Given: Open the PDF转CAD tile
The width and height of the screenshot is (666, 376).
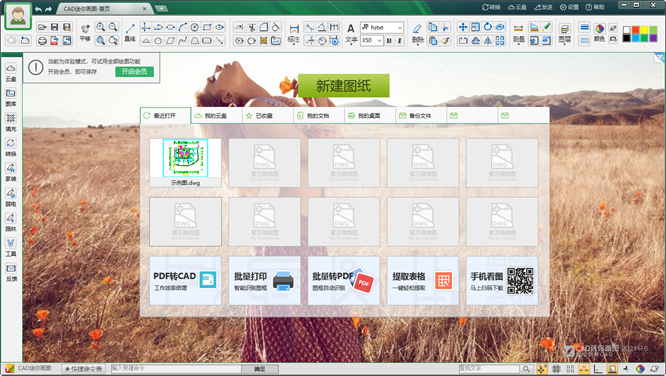Looking at the screenshot, I should [185, 280].
